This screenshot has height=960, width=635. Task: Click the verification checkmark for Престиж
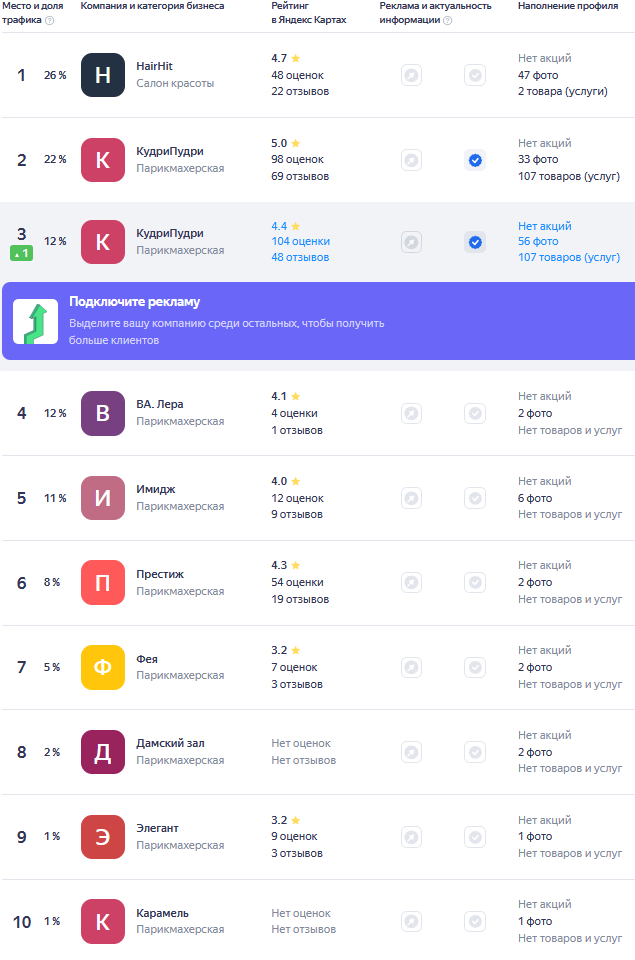coord(475,582)
